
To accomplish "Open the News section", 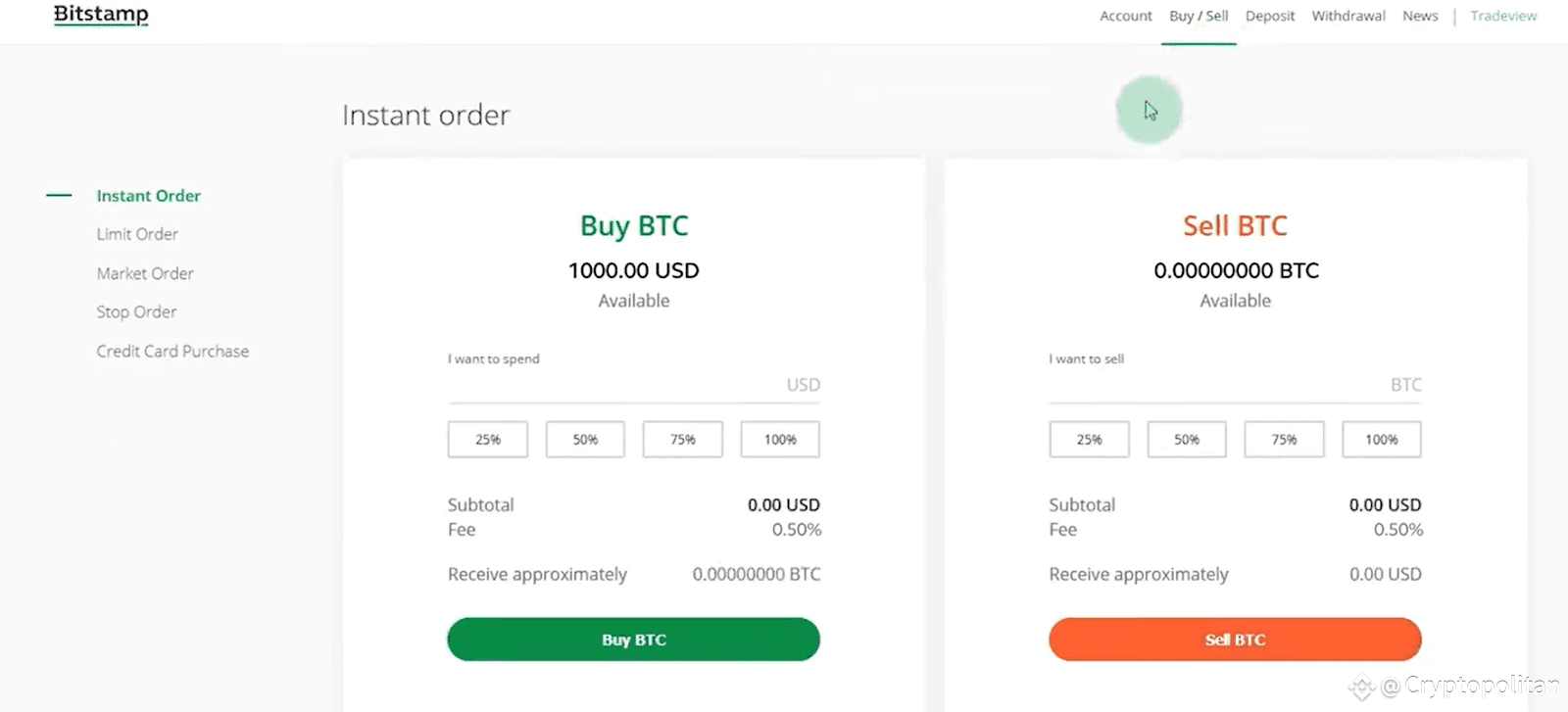I will pos(1420,16).
